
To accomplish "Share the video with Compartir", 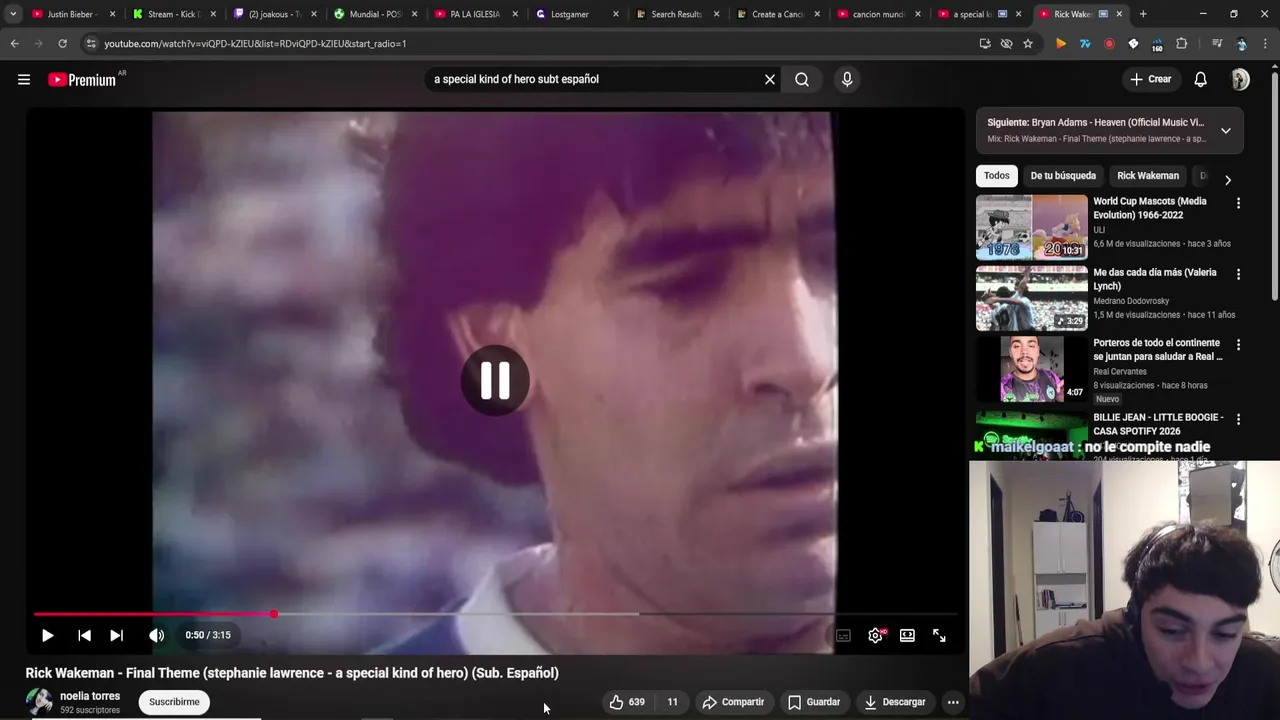I will [x=733, y=702].
